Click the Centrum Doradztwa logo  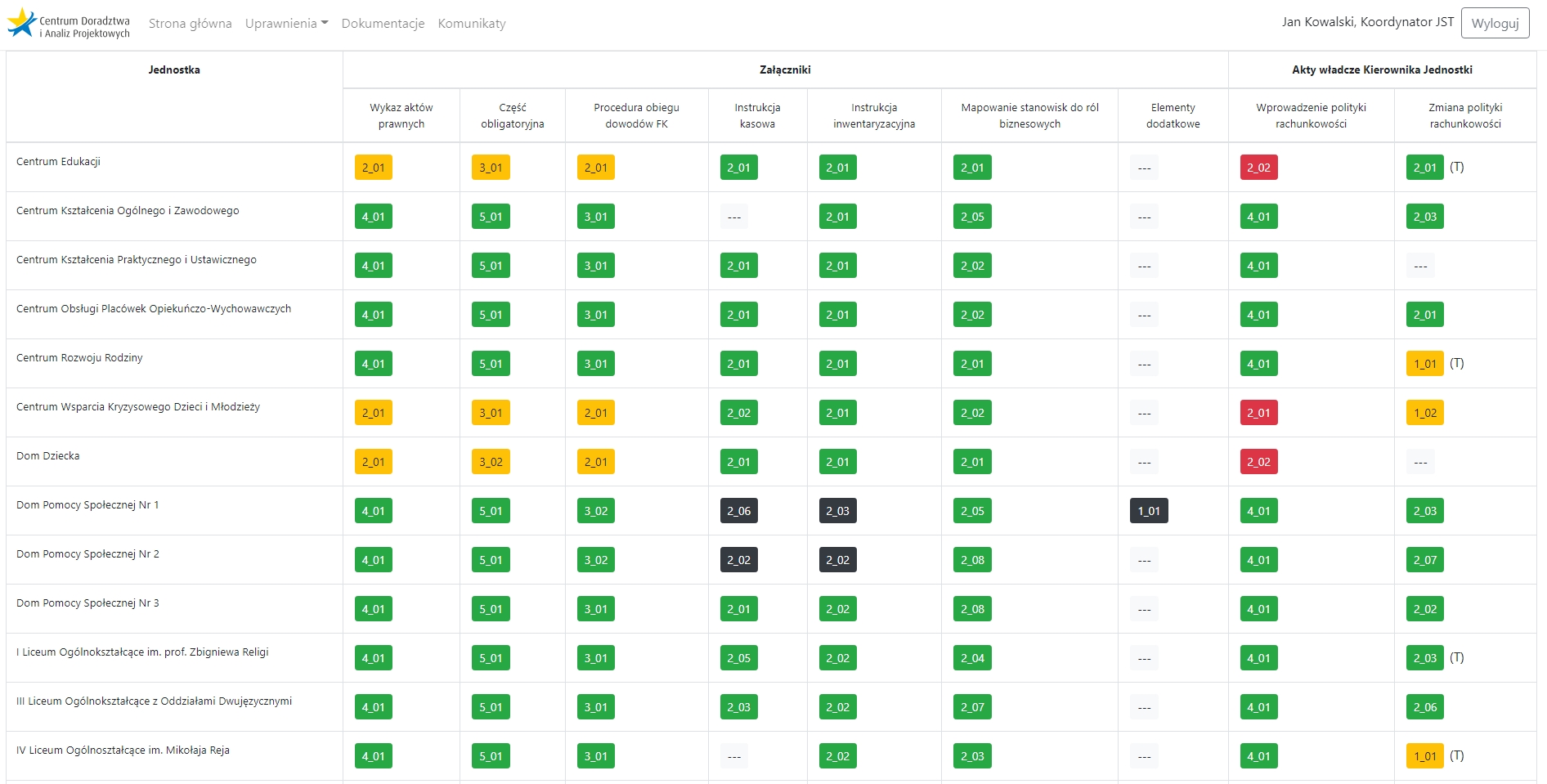tap(69, 24)
